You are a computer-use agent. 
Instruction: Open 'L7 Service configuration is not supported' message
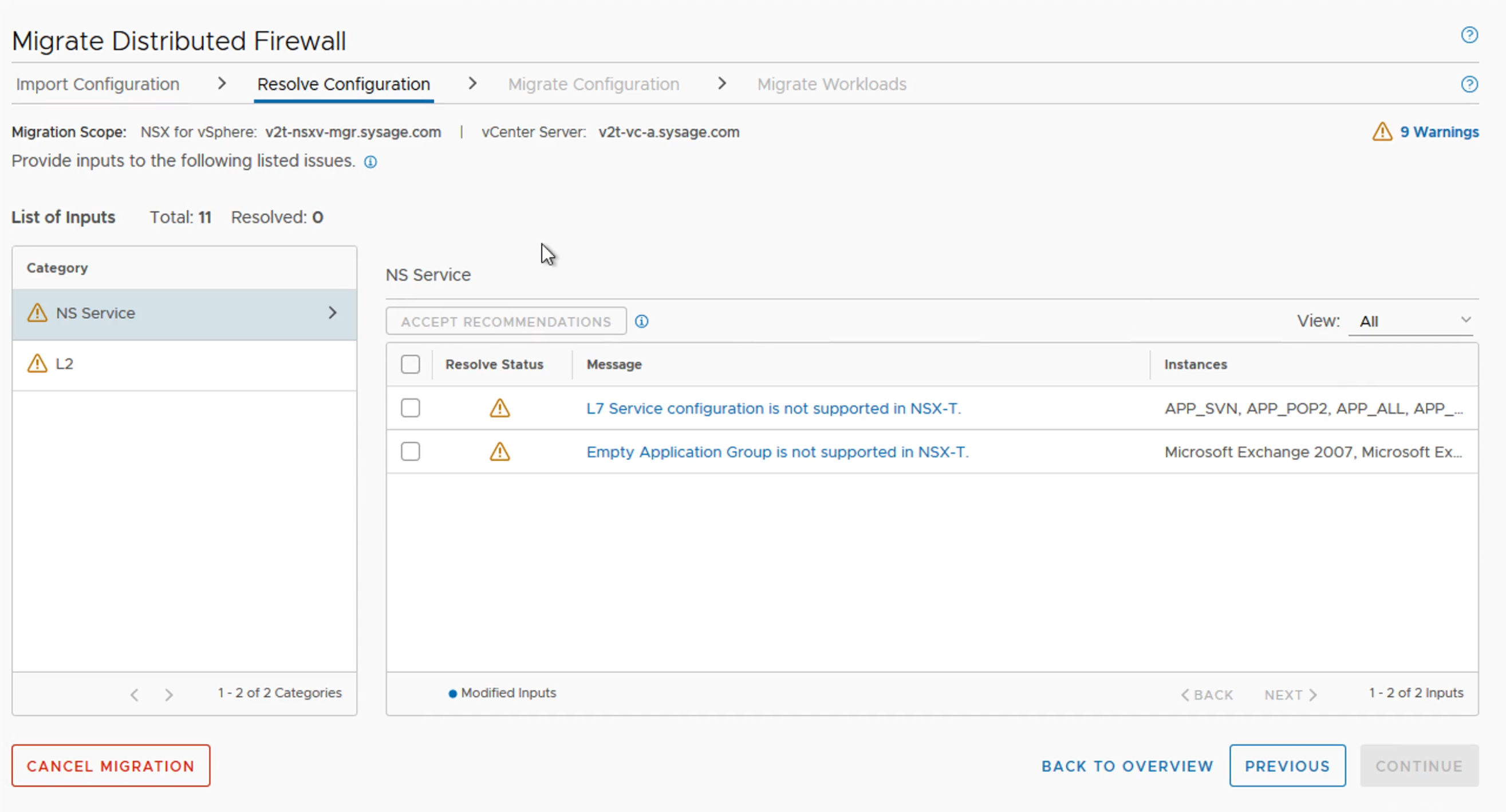774,408
